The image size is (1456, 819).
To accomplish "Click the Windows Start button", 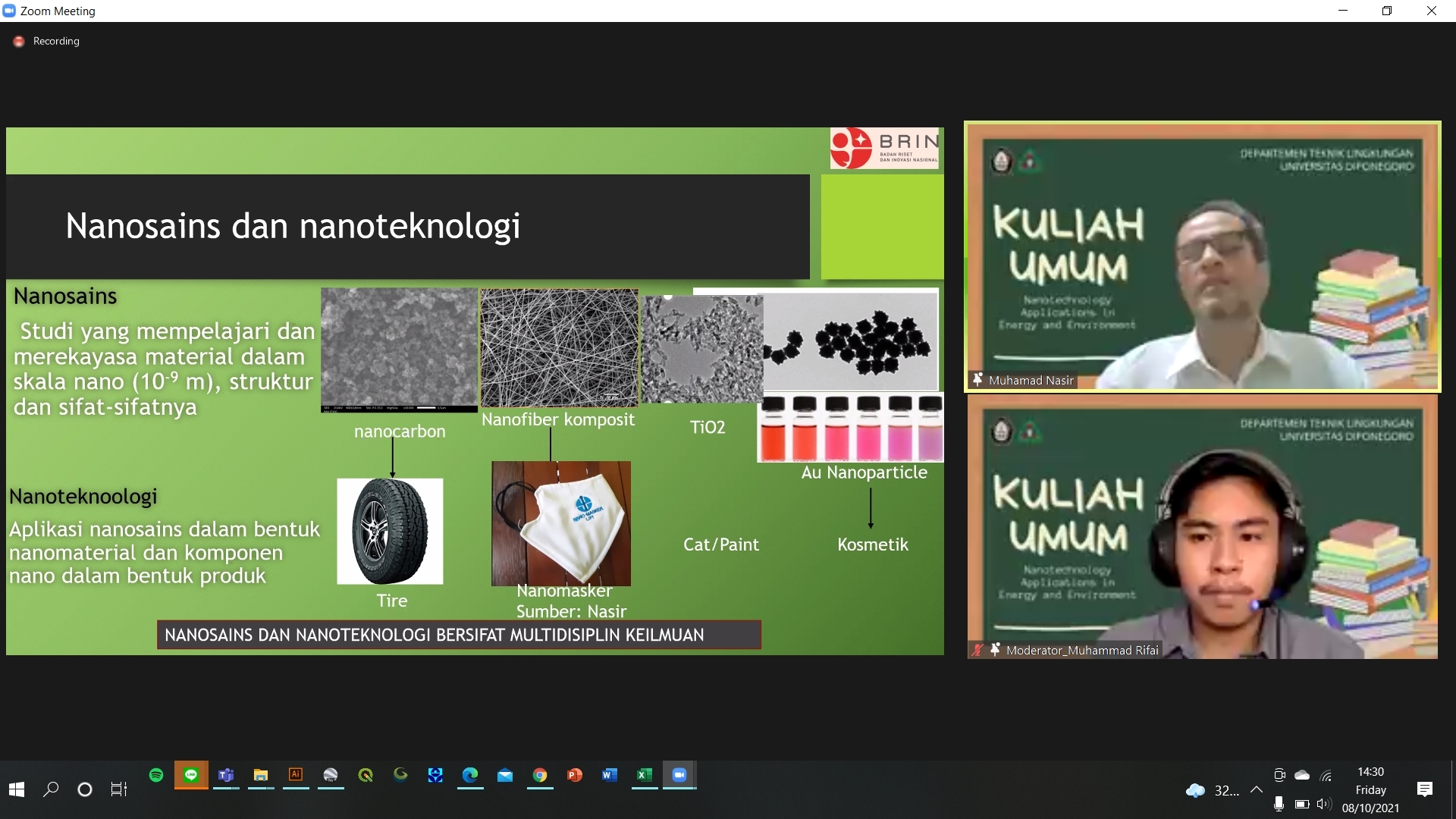I will point(15,790).
